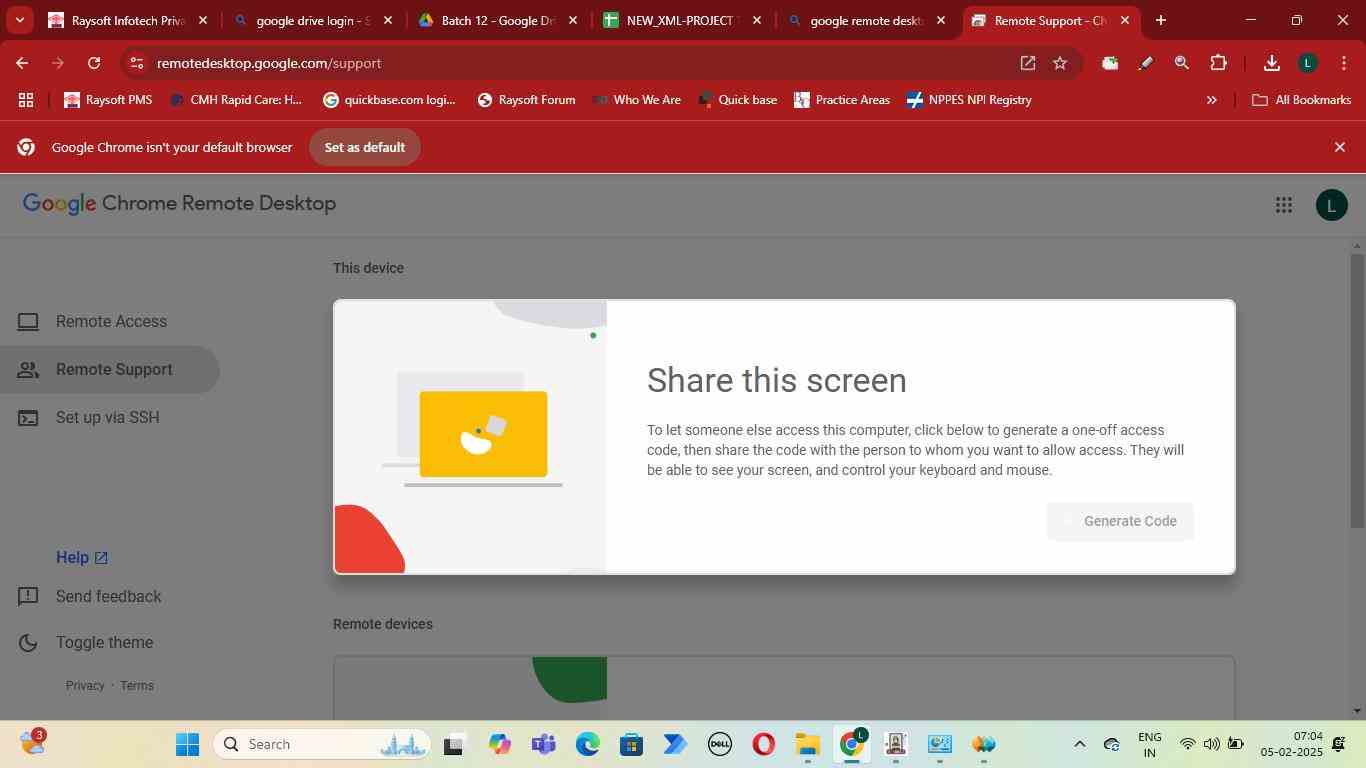Open Microsoft Store from taskbar
The width and height of the screenshot is (1366, 768).
coord(631,744)
